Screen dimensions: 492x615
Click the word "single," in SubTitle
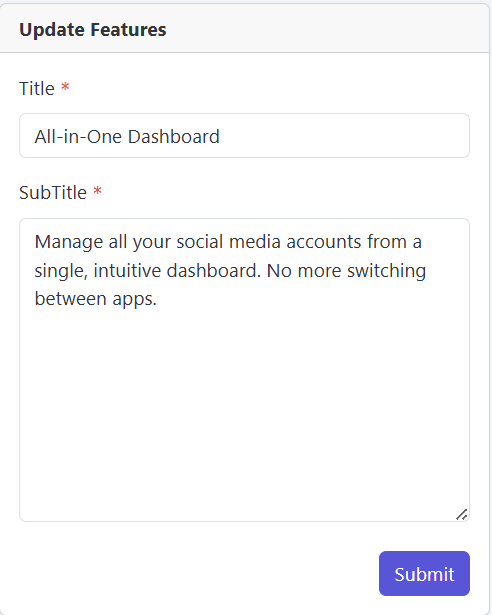(61, 271)
